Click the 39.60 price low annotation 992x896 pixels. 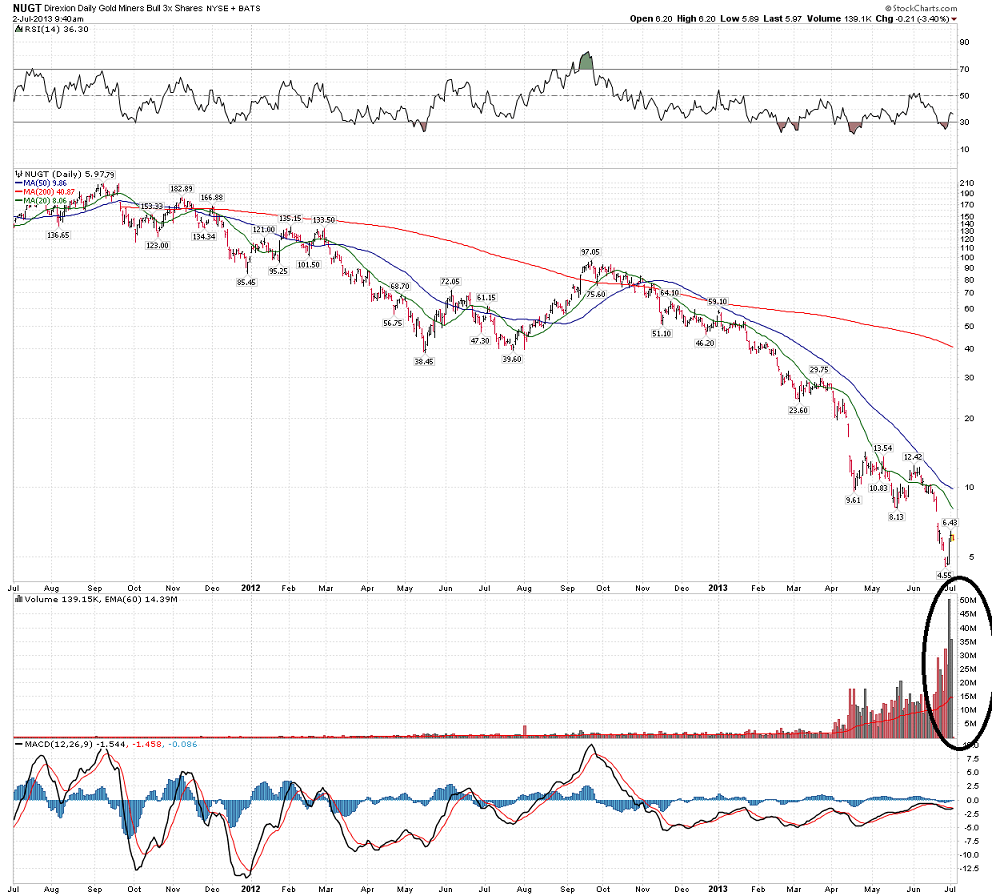pos(512,359)
